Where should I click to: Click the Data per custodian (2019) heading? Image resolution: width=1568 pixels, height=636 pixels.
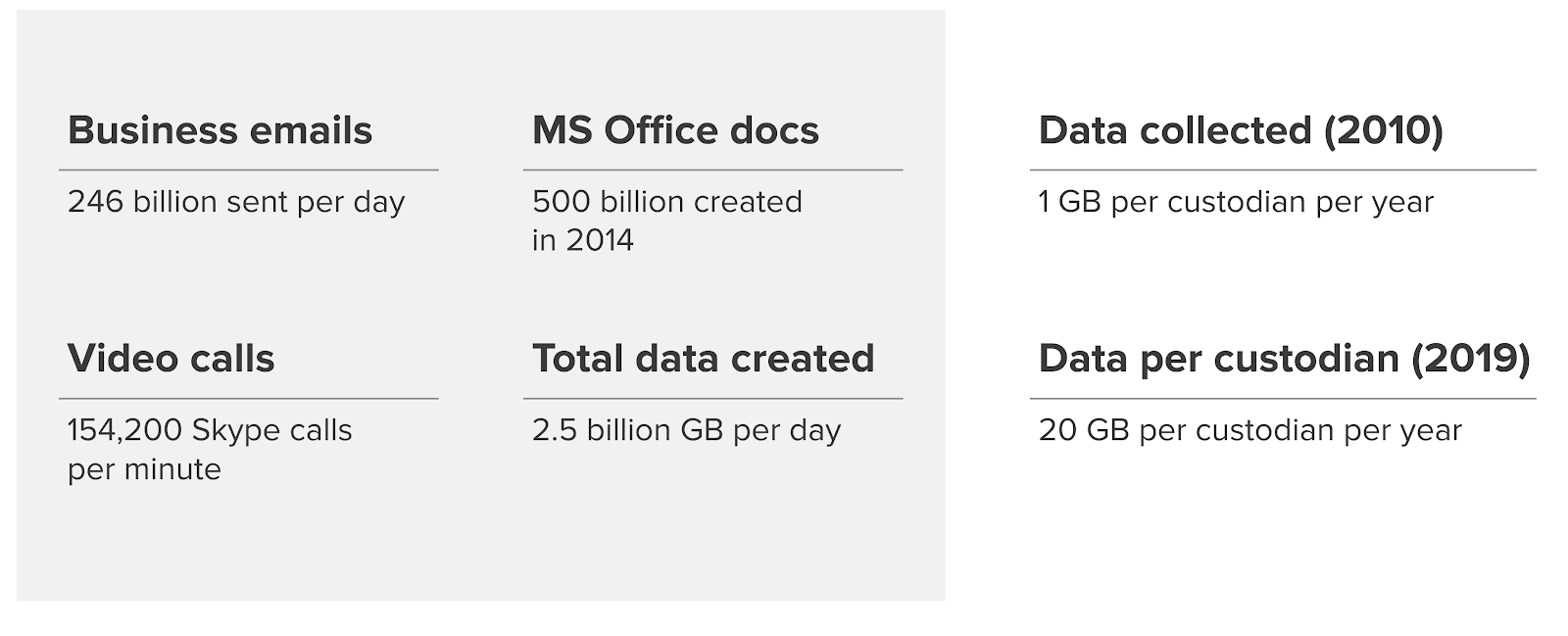[x=1284, y=359]
